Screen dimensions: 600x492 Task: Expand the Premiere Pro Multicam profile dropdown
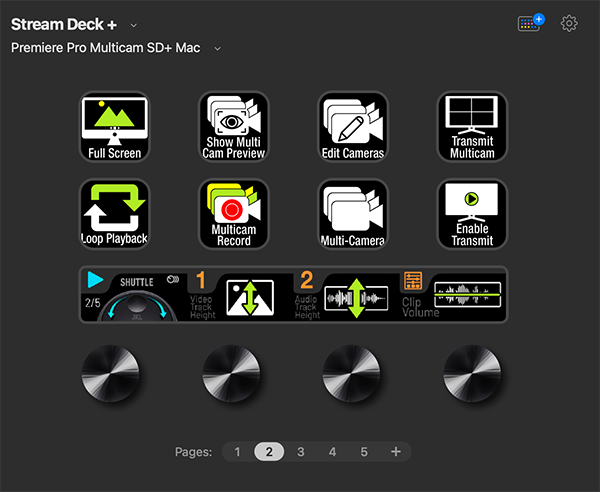click(x=217, y=49)
